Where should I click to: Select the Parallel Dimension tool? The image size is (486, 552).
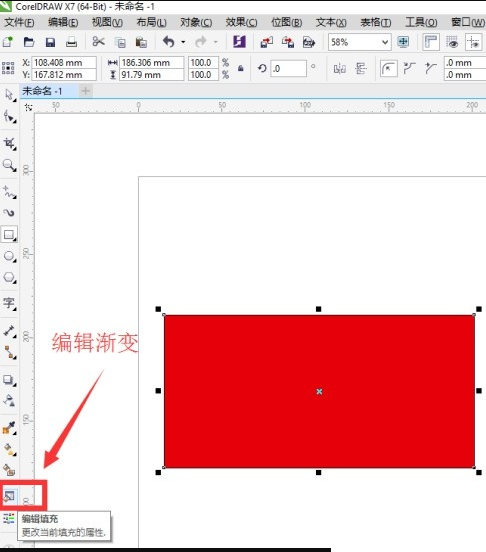[9, 331]
